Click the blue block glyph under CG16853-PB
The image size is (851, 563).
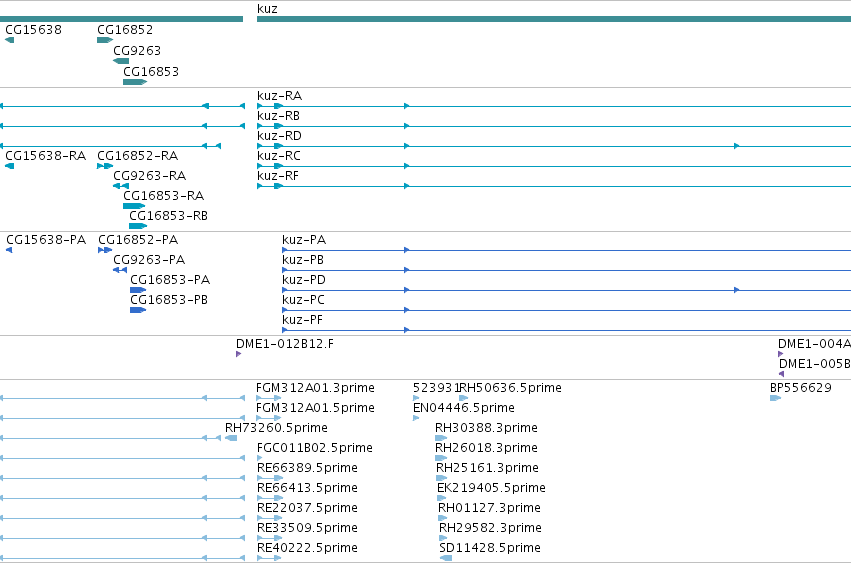[x=138, y=310]
